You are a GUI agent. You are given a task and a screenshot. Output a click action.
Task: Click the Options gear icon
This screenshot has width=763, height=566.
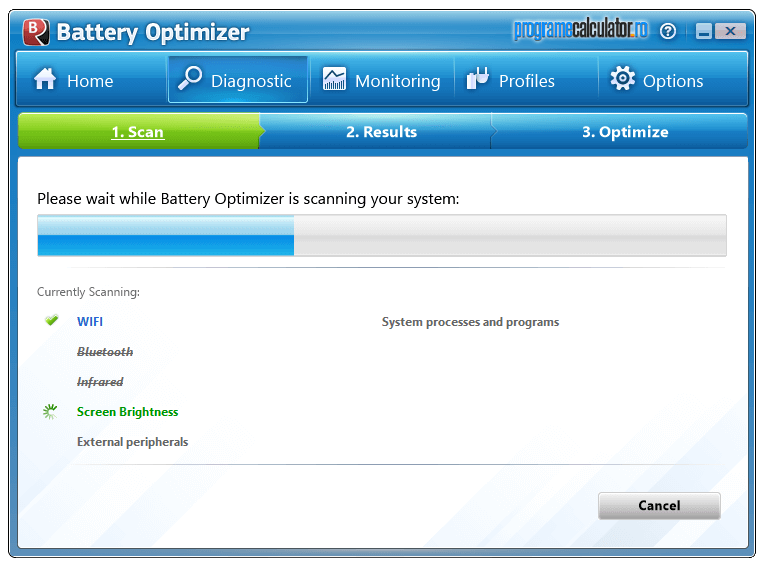pos(622,78)
